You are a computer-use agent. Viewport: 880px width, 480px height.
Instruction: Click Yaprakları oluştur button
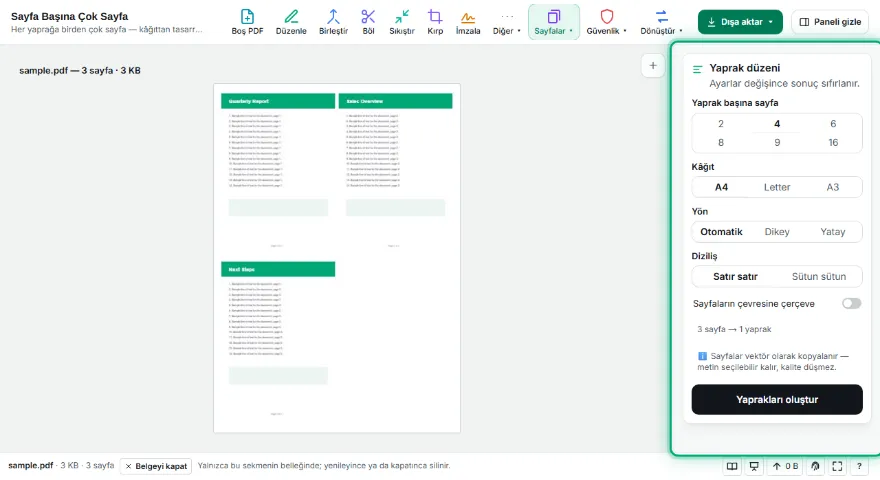(x=777, y=400)
